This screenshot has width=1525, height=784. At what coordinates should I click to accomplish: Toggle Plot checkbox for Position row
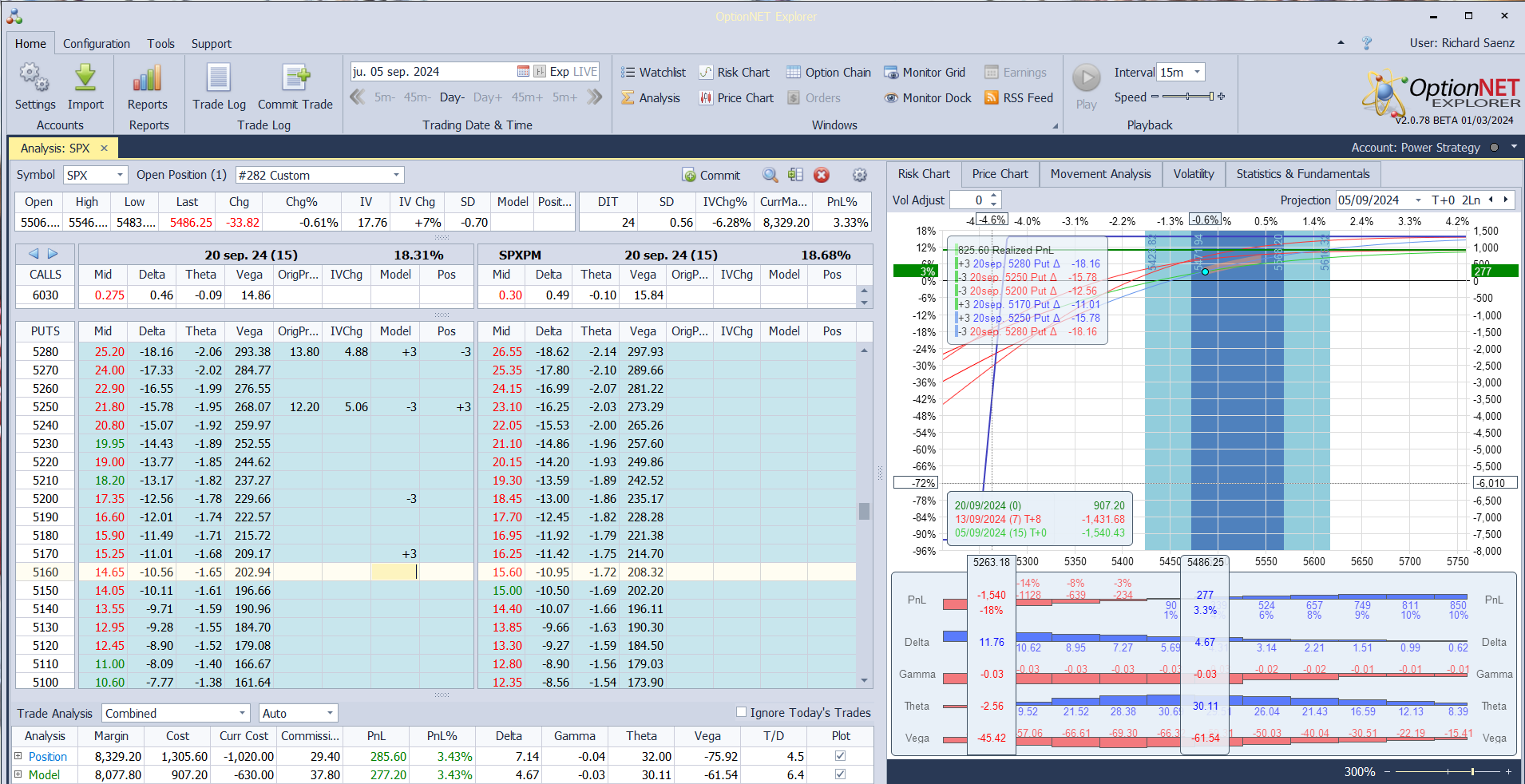coord(840,755)
